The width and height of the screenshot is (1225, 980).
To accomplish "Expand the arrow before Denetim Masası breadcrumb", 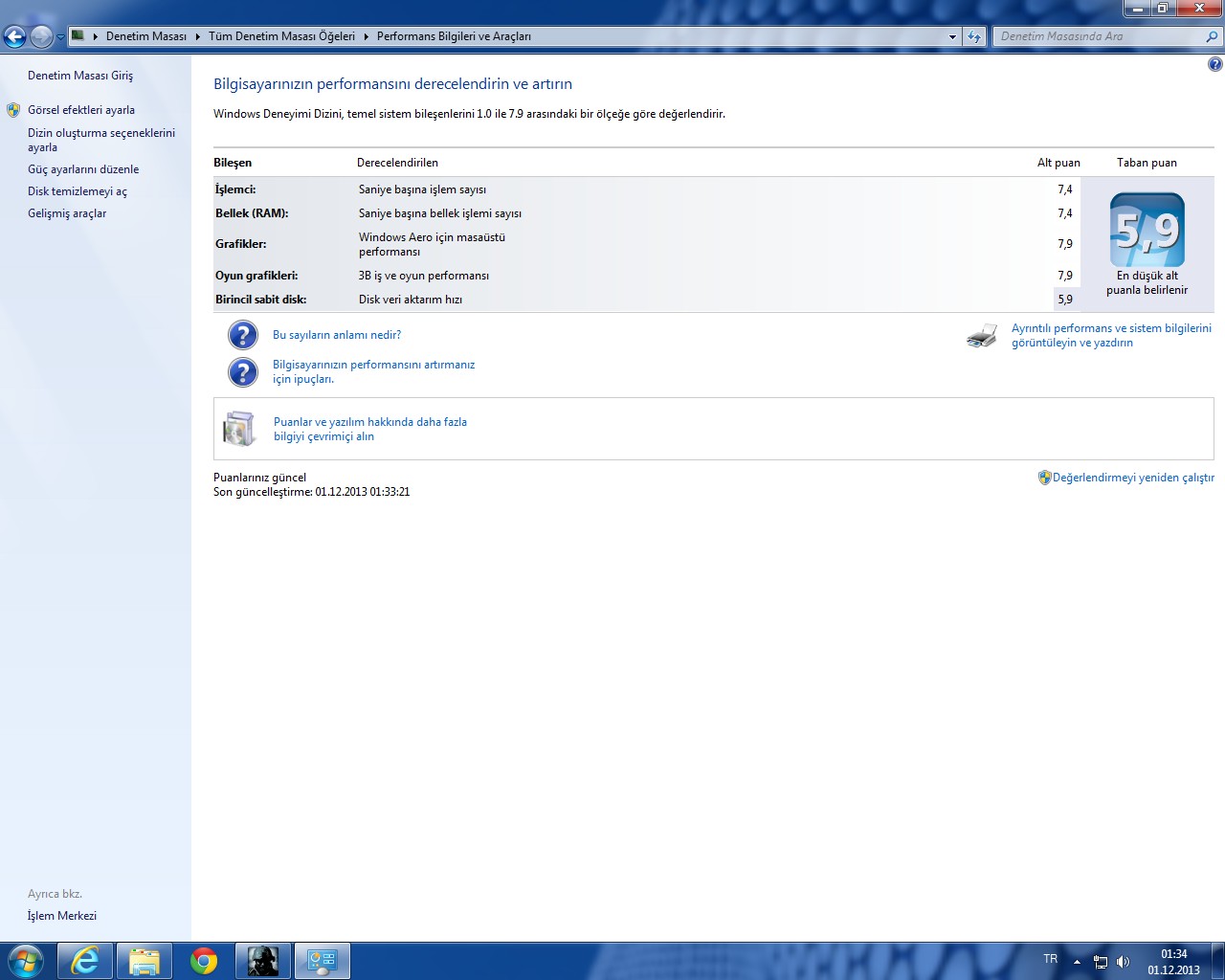I will pos(96,36).
